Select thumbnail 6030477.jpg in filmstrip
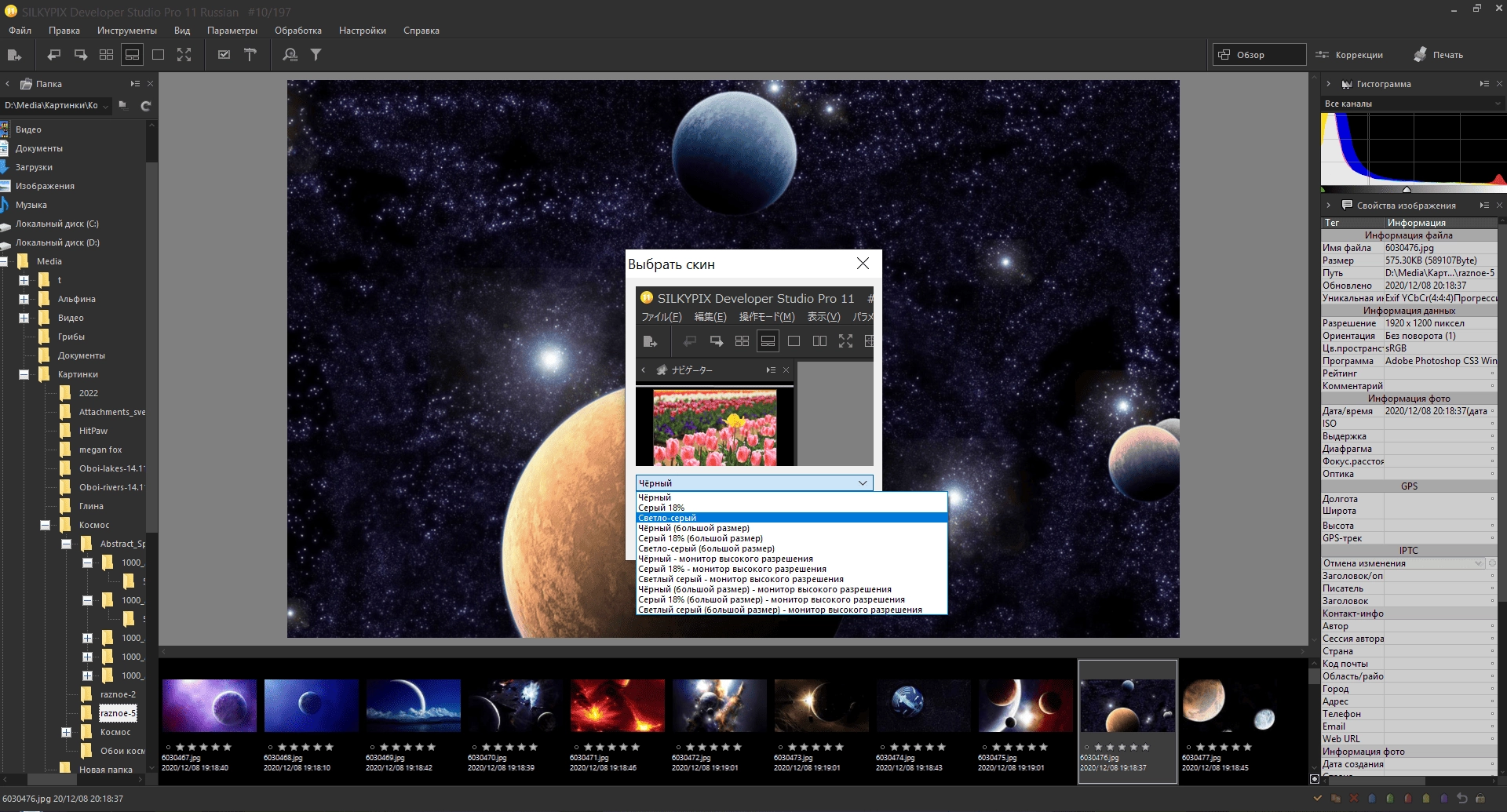Screen dimensions: 1507x812 pos(1229,705)
